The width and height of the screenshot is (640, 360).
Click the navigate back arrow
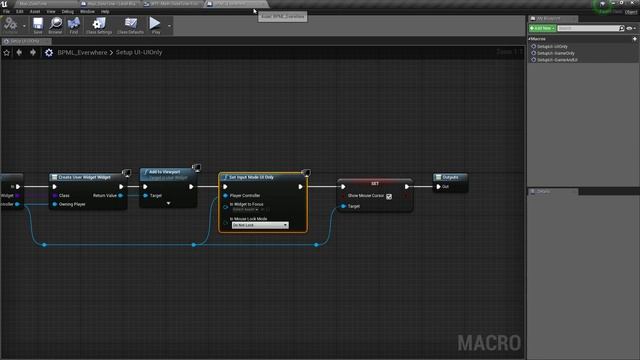(19, 52)
